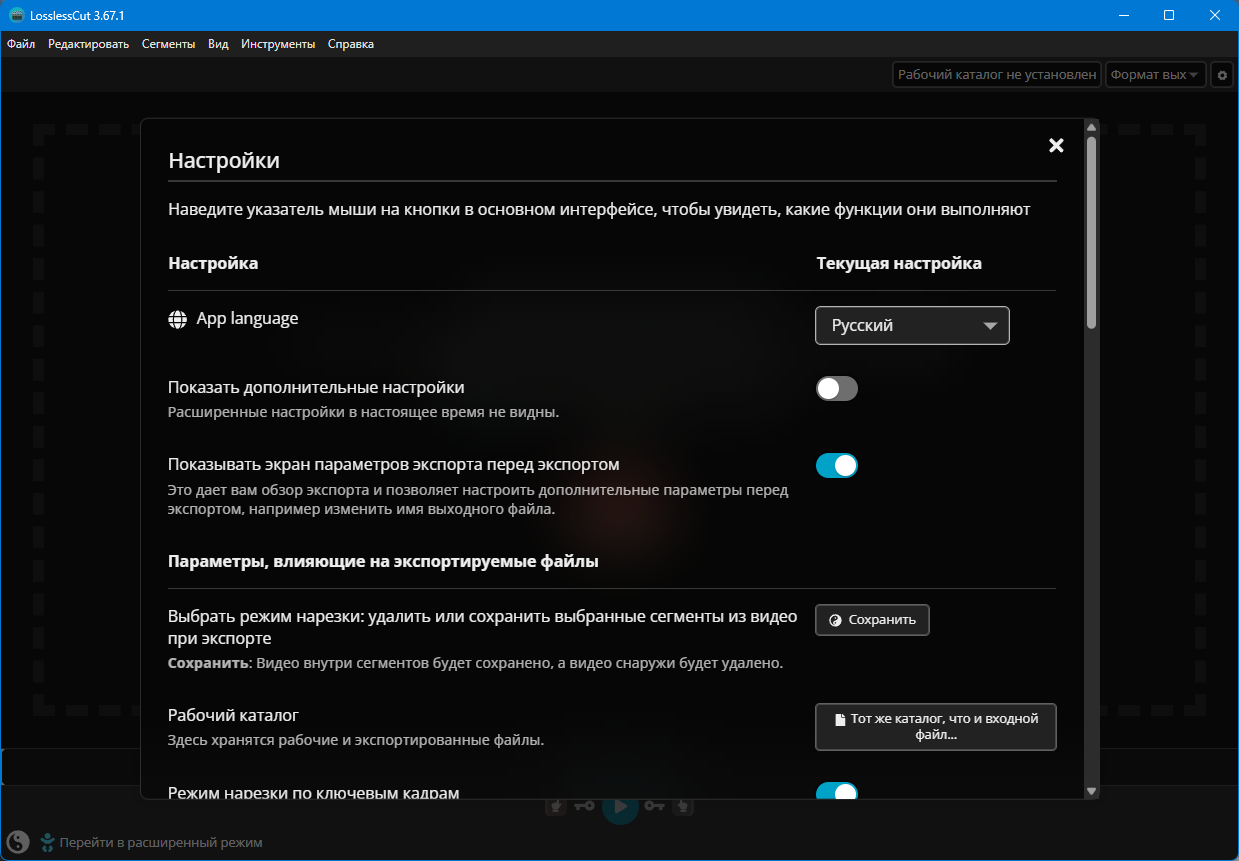Click the baby icon for advanced mode

(47, 842)
